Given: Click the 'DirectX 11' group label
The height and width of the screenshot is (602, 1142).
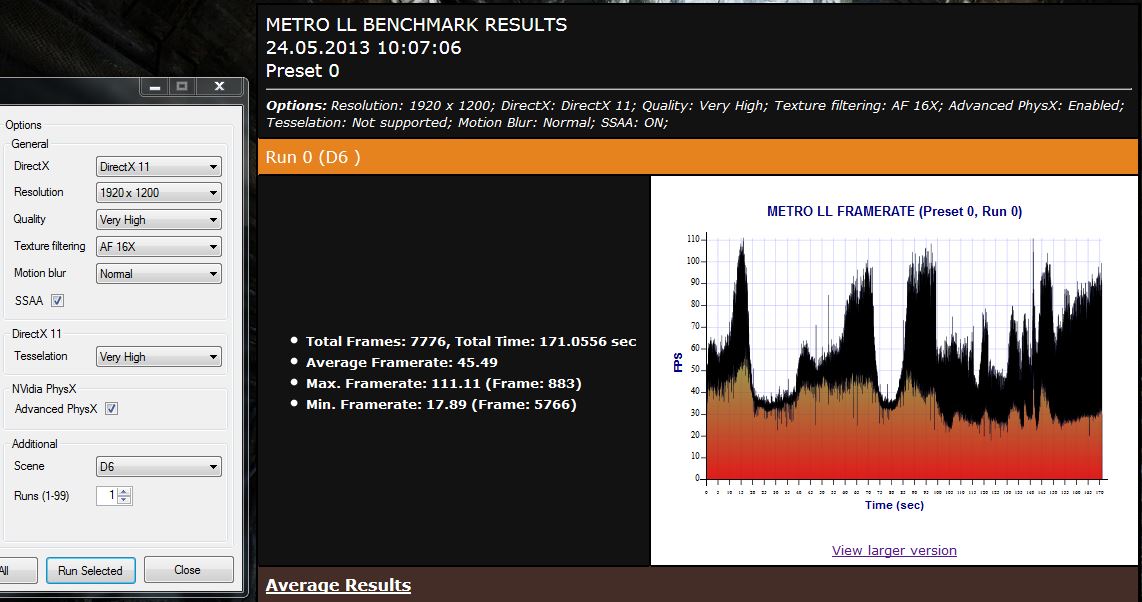Looking at the screenshot, I should (x=37, y=333).
